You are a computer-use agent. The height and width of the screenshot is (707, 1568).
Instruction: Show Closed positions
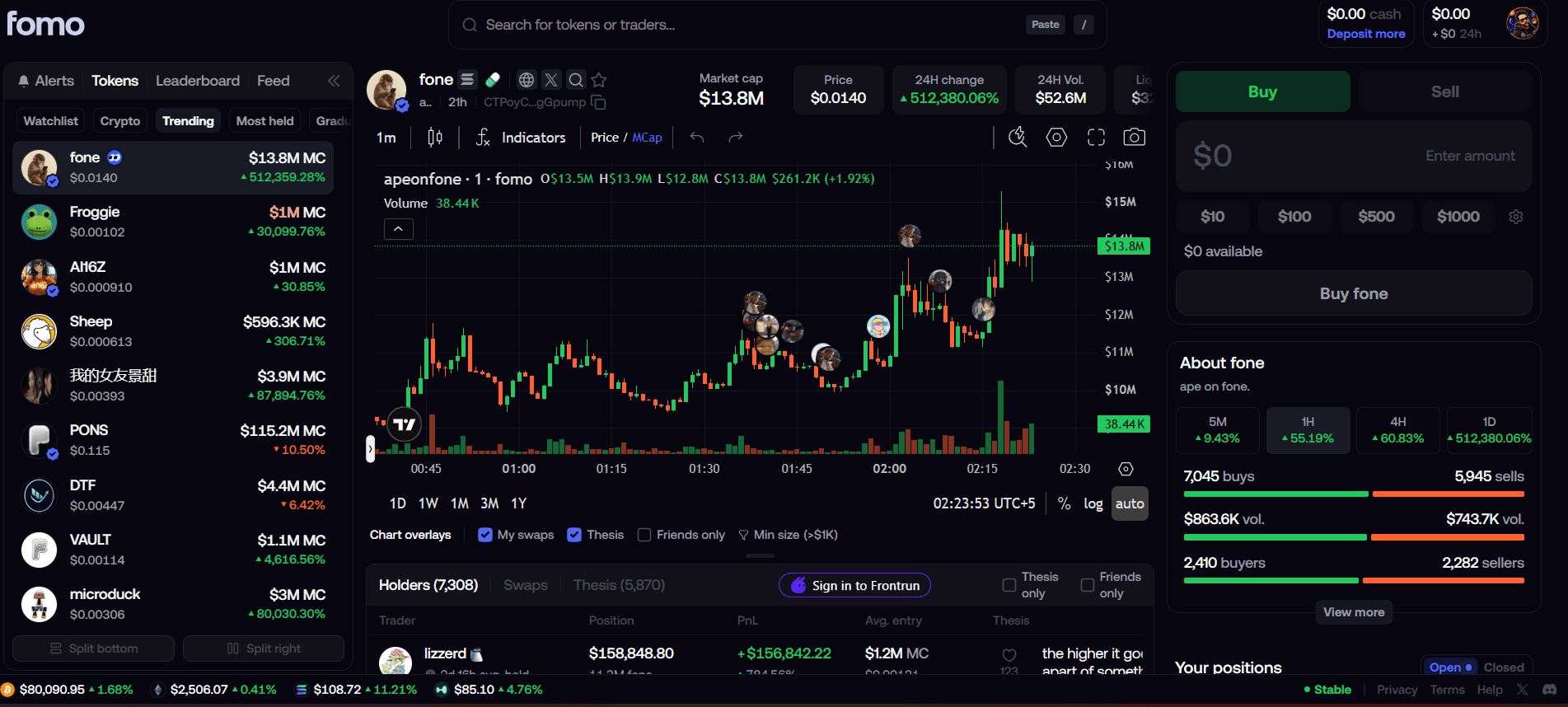pos(1504,667)
